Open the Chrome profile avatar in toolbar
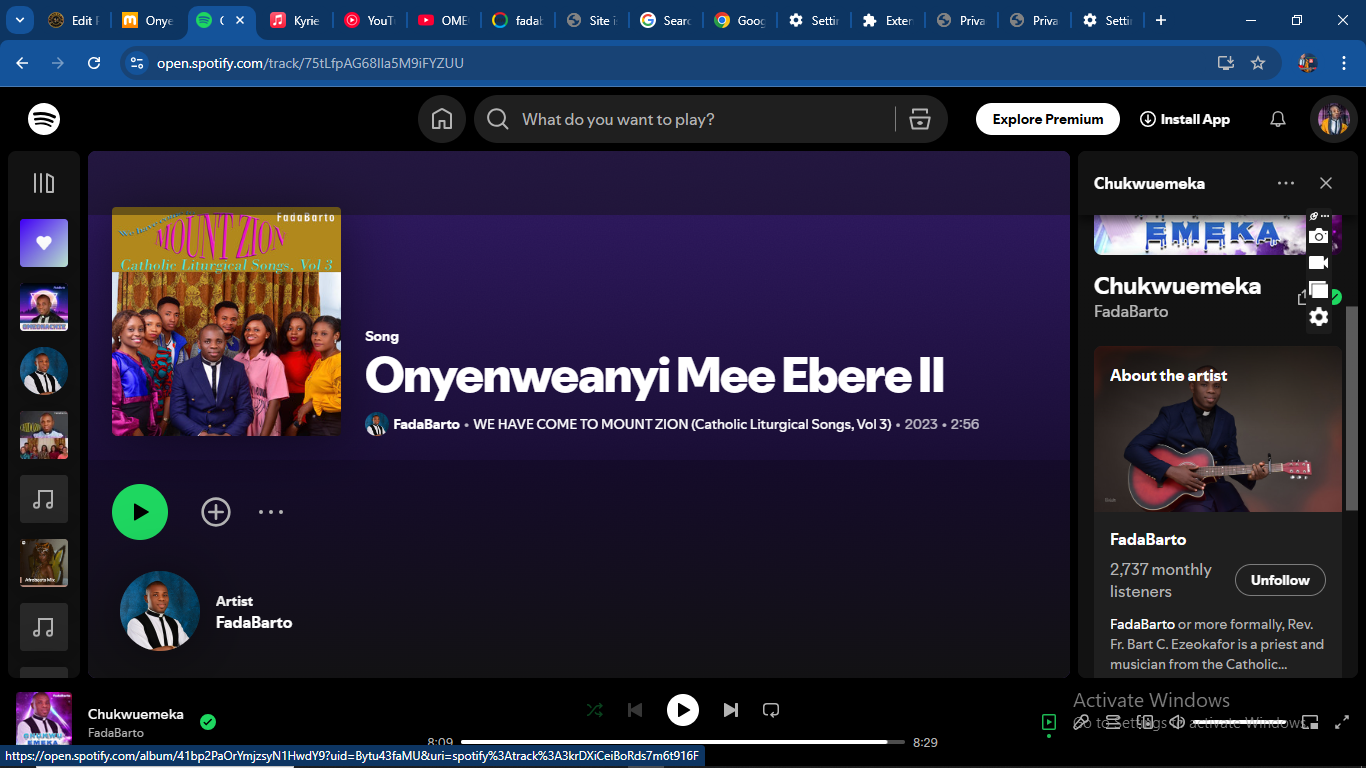The height and width of the screenshot is (768, 1366). click(1307, 63)
